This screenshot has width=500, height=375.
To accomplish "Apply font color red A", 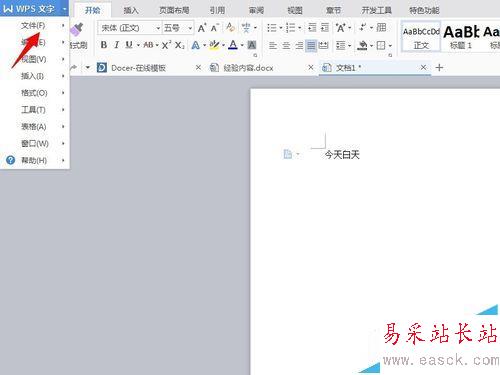I will [x=233, y=45].
